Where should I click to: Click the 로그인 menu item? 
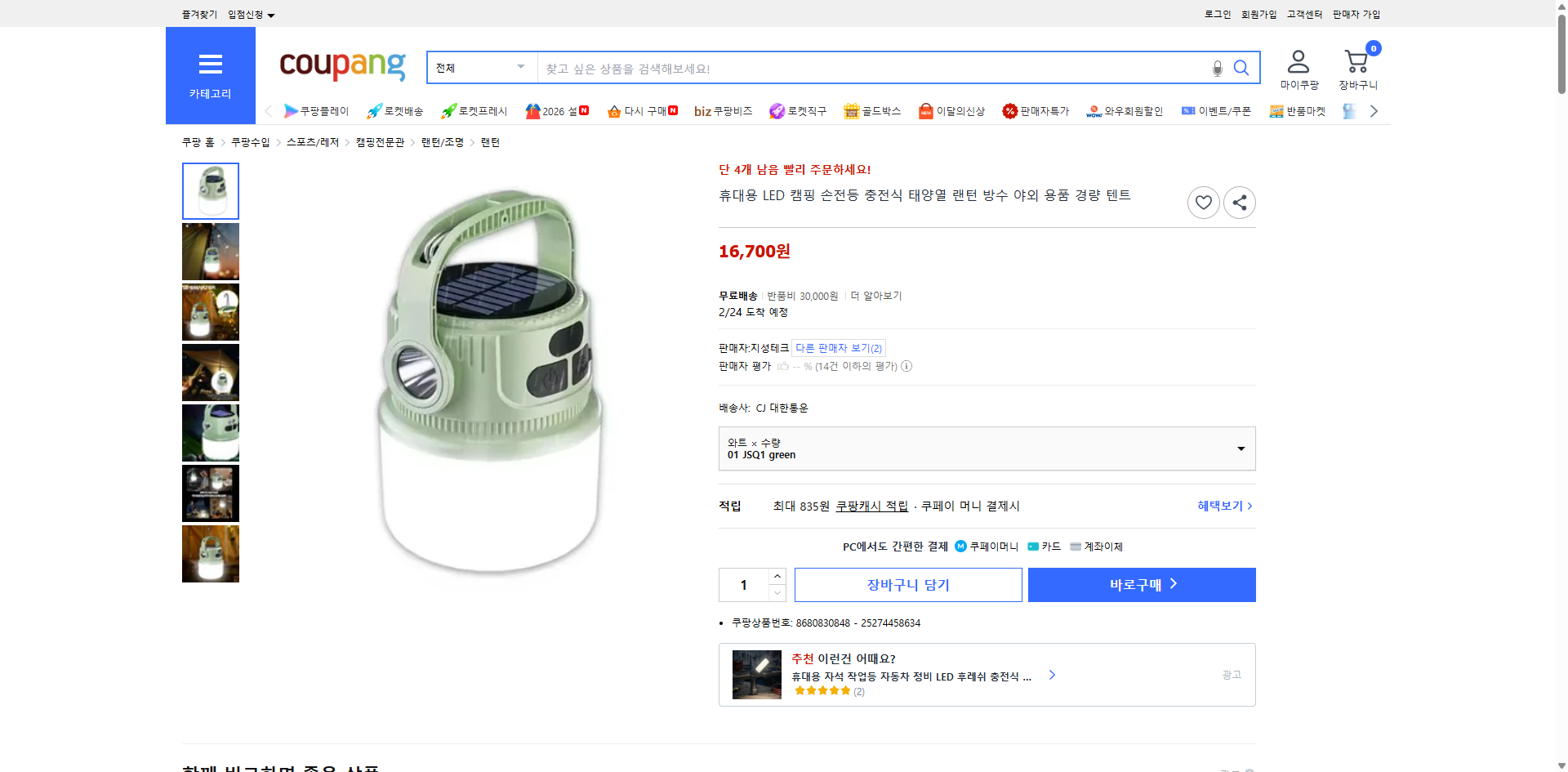pos(1216,13)
